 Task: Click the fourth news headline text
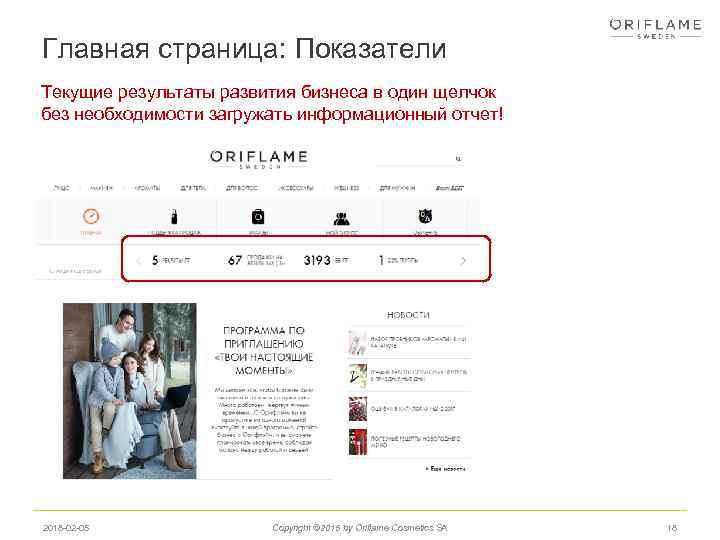click(x=415, y=441)
